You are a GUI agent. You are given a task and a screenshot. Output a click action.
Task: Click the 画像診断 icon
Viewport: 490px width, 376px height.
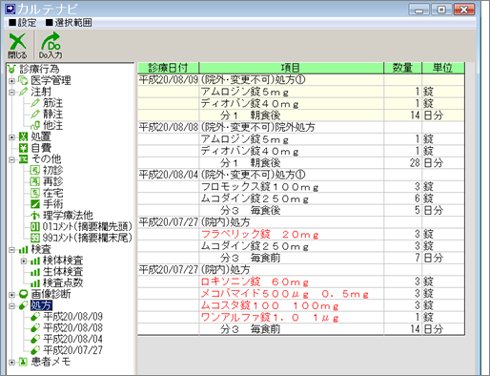(x=23, y=294)
